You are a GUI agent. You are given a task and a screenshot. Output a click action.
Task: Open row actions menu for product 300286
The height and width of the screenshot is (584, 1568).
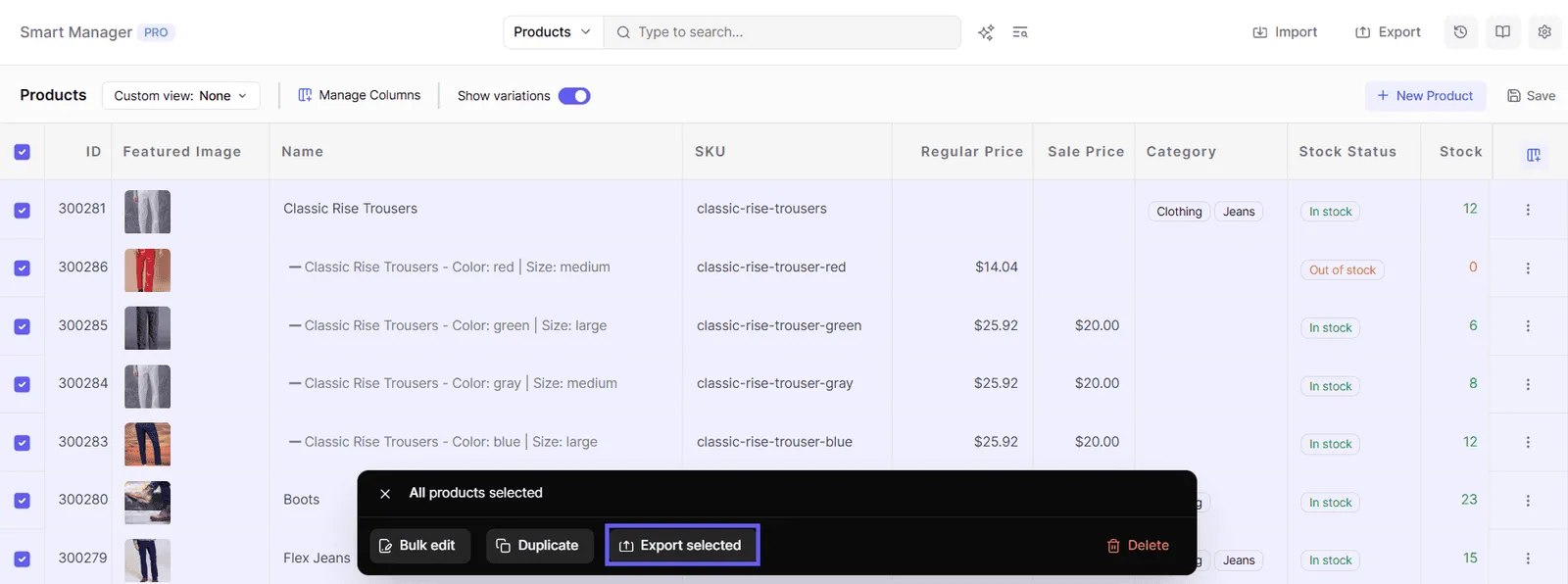pyautogui.click(x=1528, y=268)
